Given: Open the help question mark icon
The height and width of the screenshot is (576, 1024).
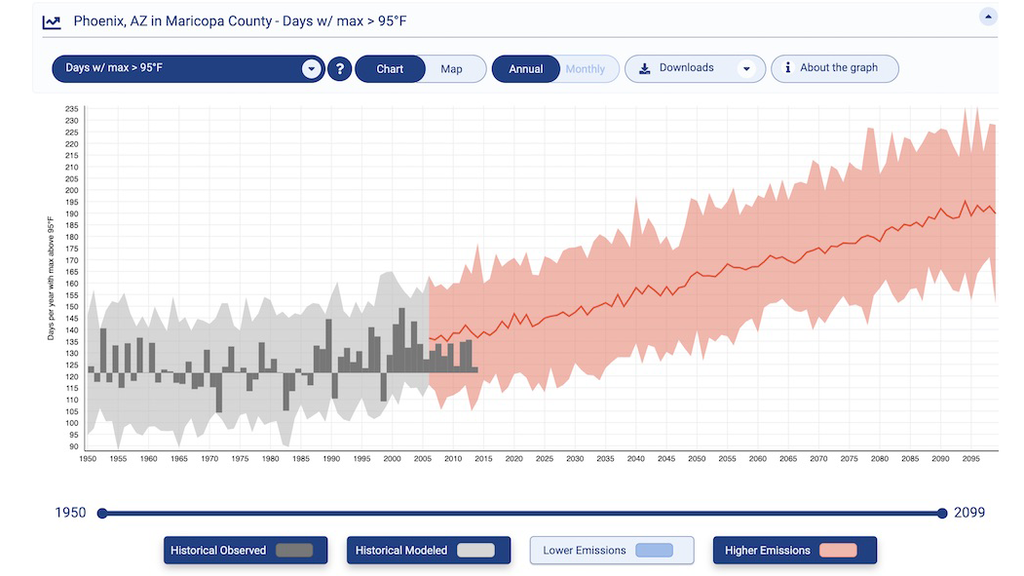Looking at the screenshot, I should (339, 68).
